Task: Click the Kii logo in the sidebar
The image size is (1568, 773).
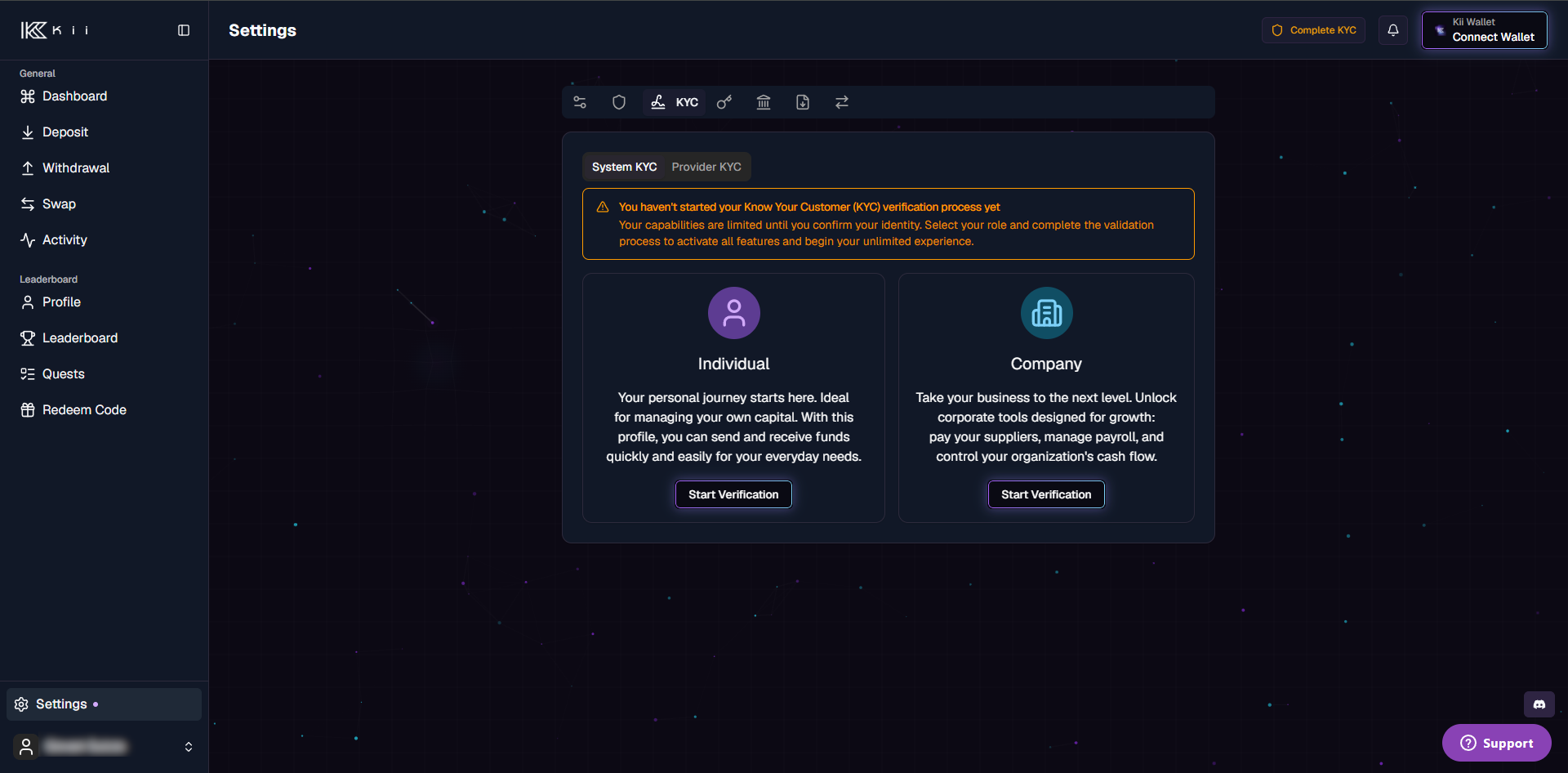Action: [54, 30]
